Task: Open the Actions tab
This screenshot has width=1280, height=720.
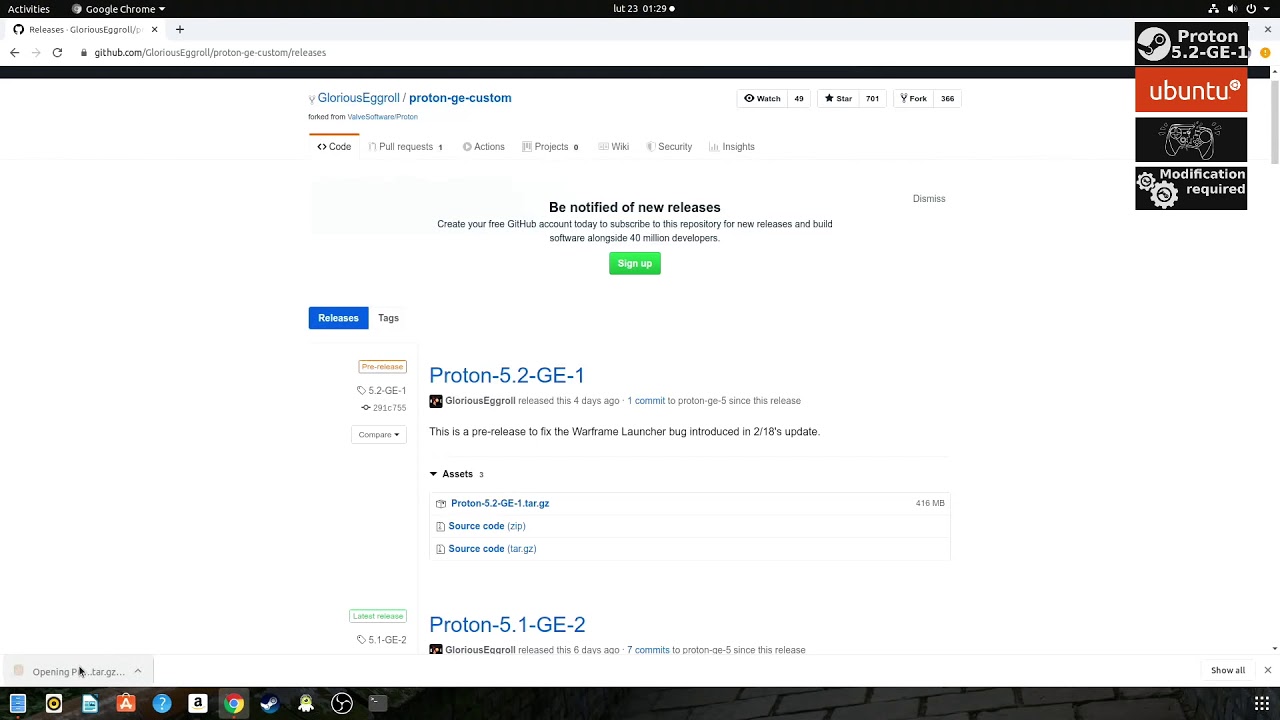Action: point(484,146)
